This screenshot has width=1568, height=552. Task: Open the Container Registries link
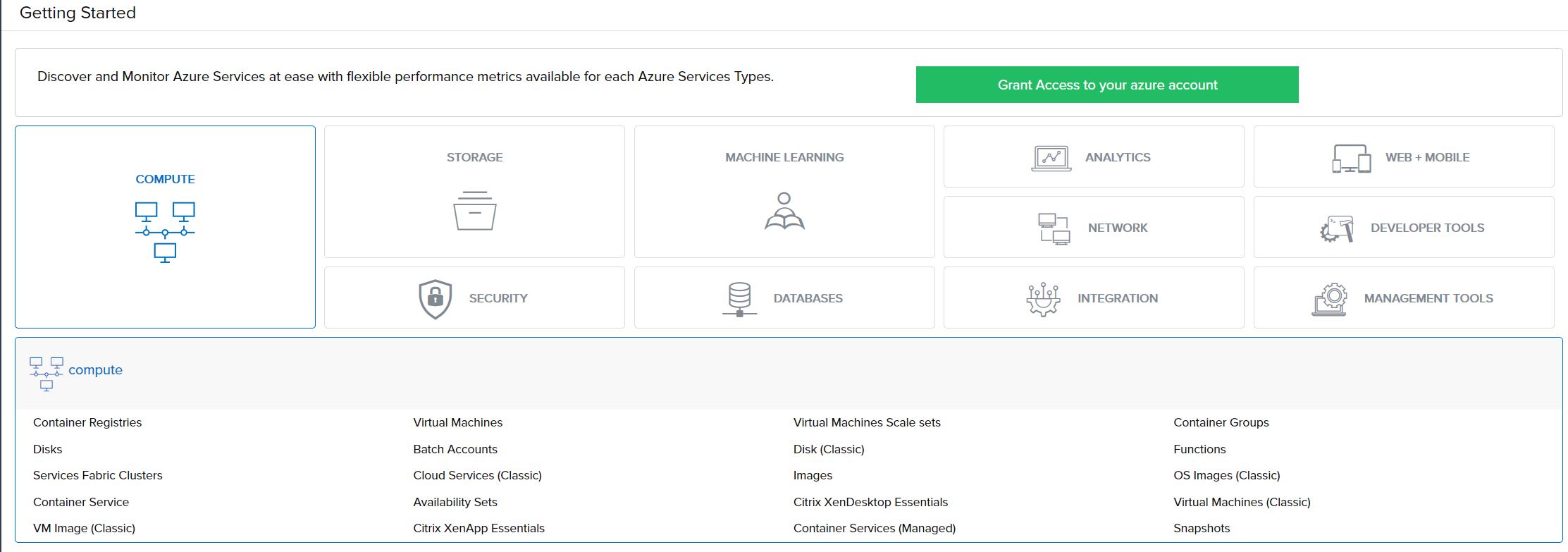[x=87, y=422]
